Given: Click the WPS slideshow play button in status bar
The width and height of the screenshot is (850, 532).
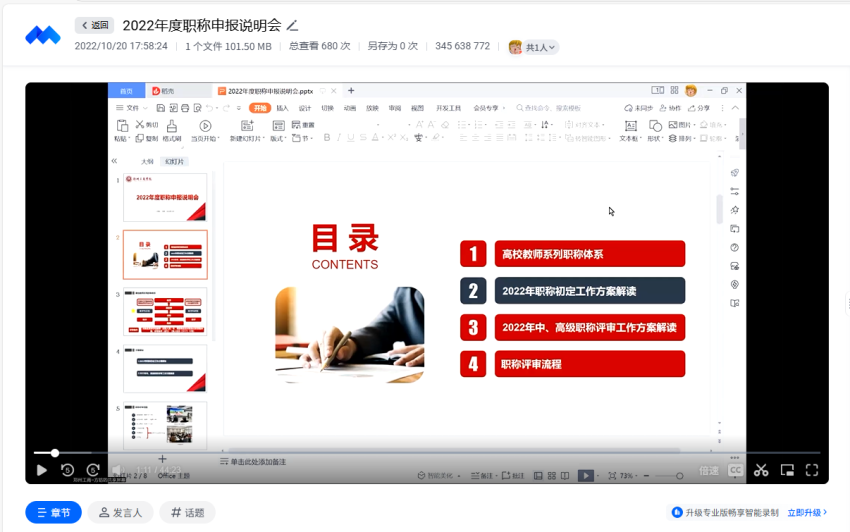Looking at the screenshot, I should [585, 476].
